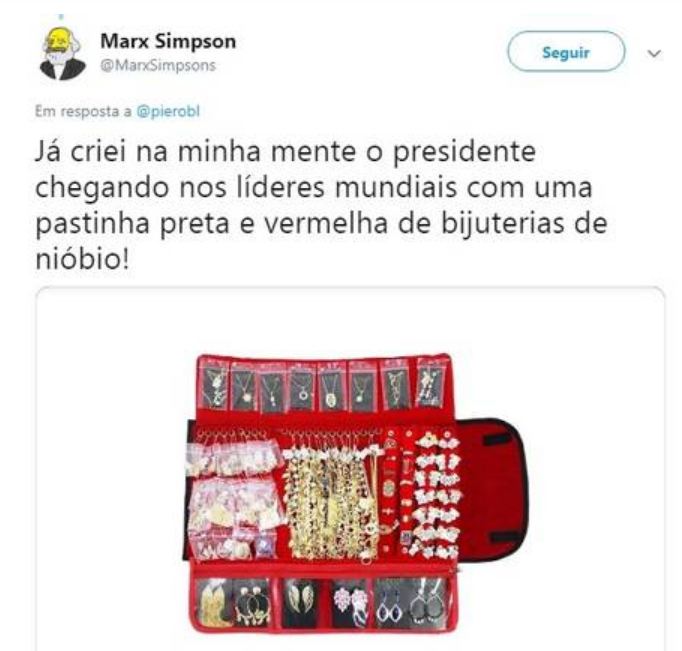Click the 'Em resposta a' reply label

(84, 111)
